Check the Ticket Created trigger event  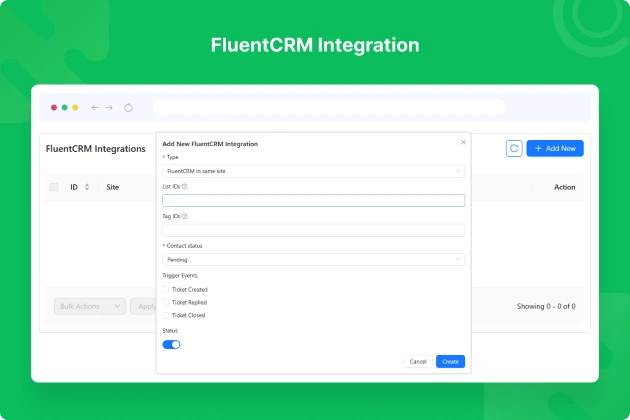(166, 289)
